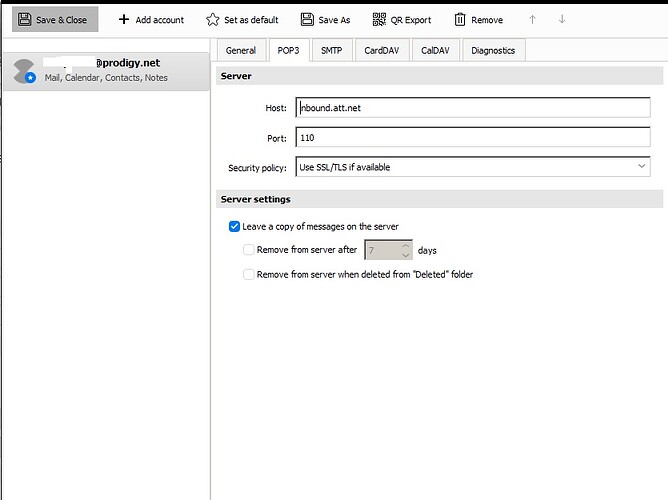Click the Save As disk icon
The image size is (668, 500).
307,19
